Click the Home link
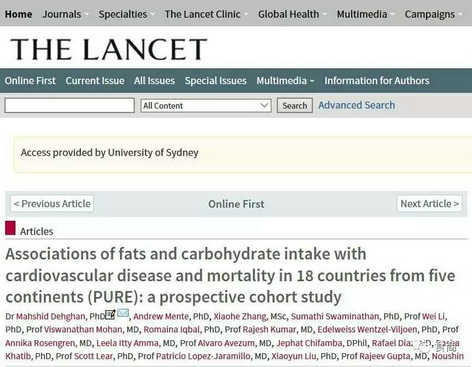 point(18,14)
